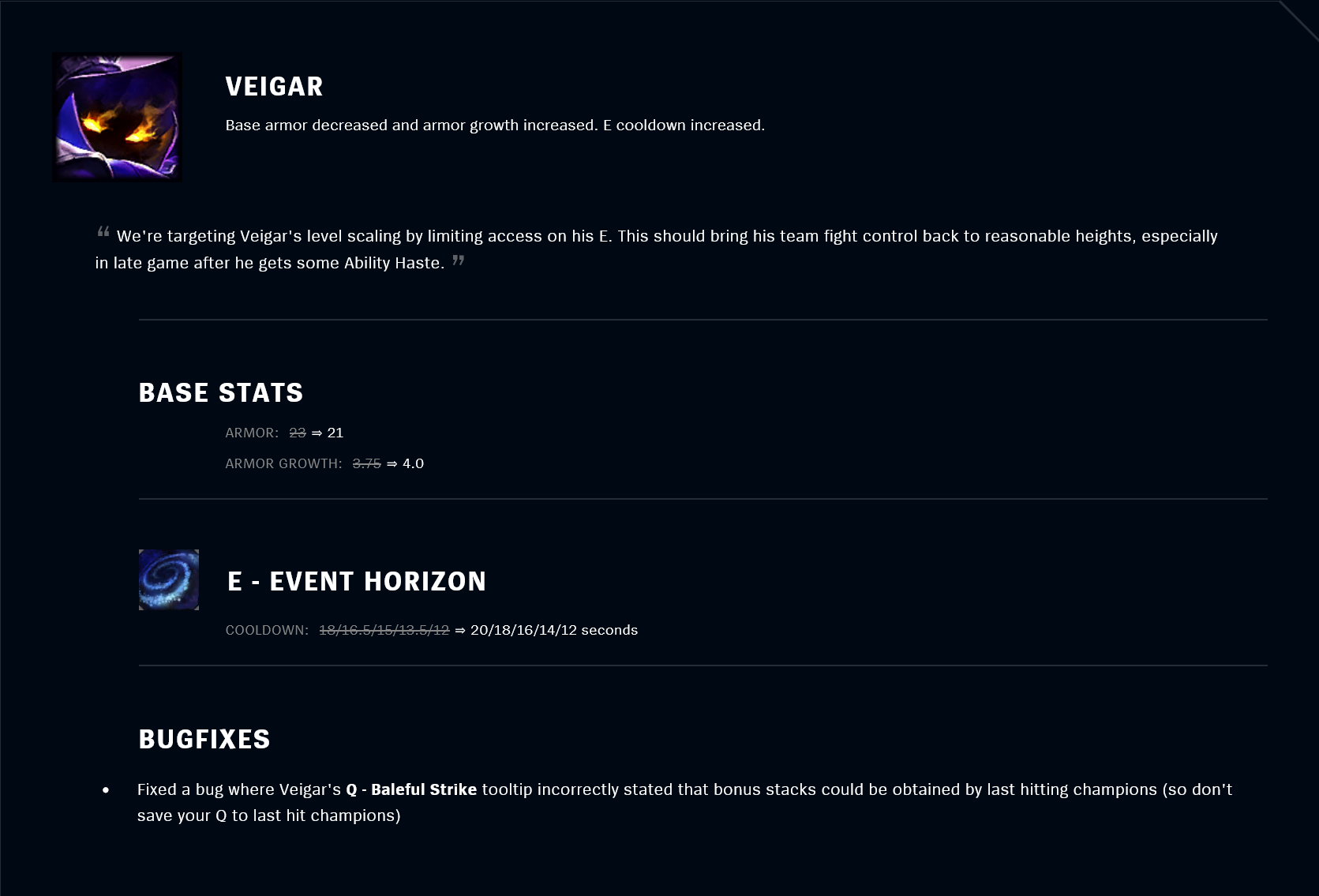Click the BUGFIXES heading
The image size is (1319, 896).
tap(204, 739)
